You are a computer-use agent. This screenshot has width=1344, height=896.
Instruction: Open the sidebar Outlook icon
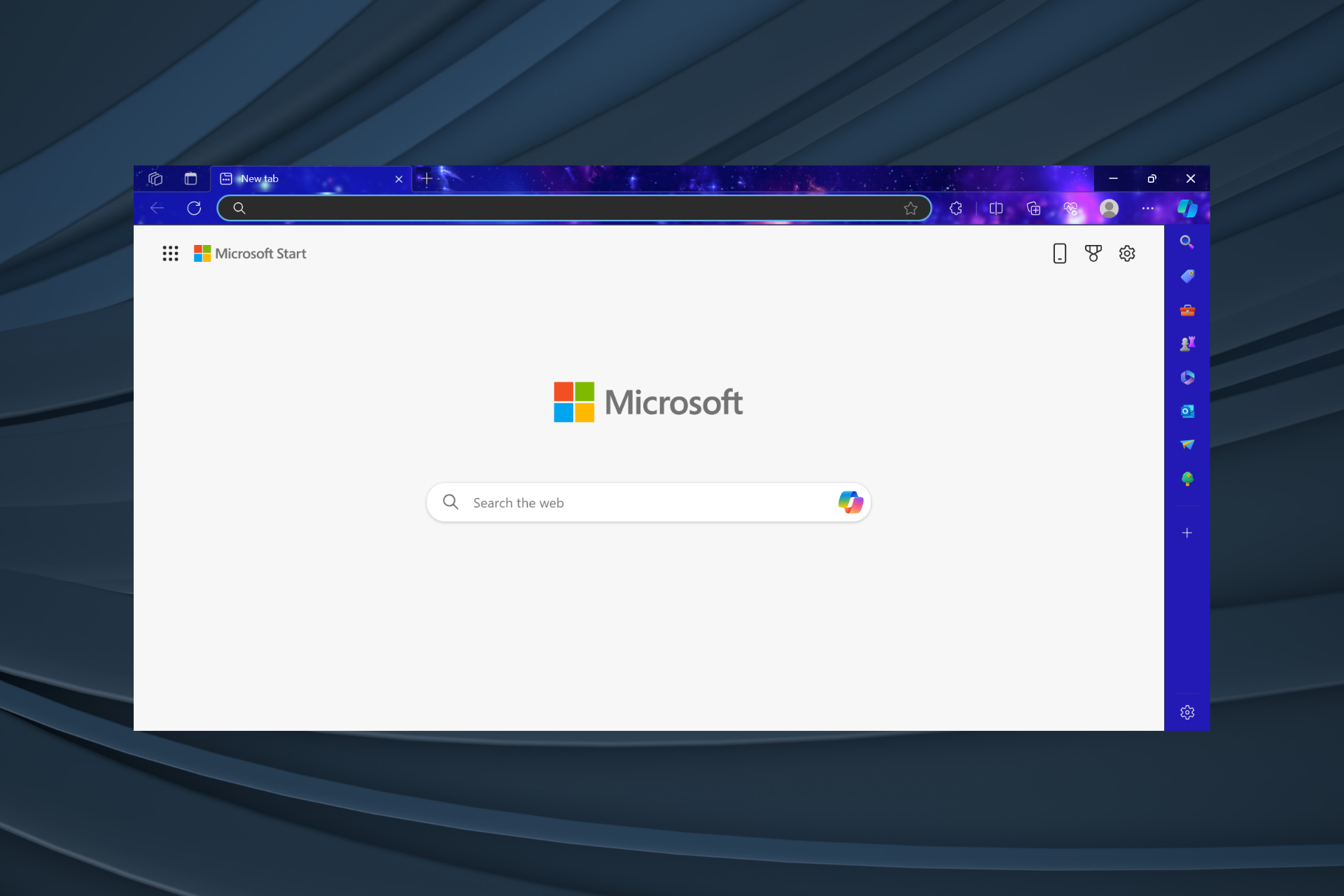tap(1187, 411)
